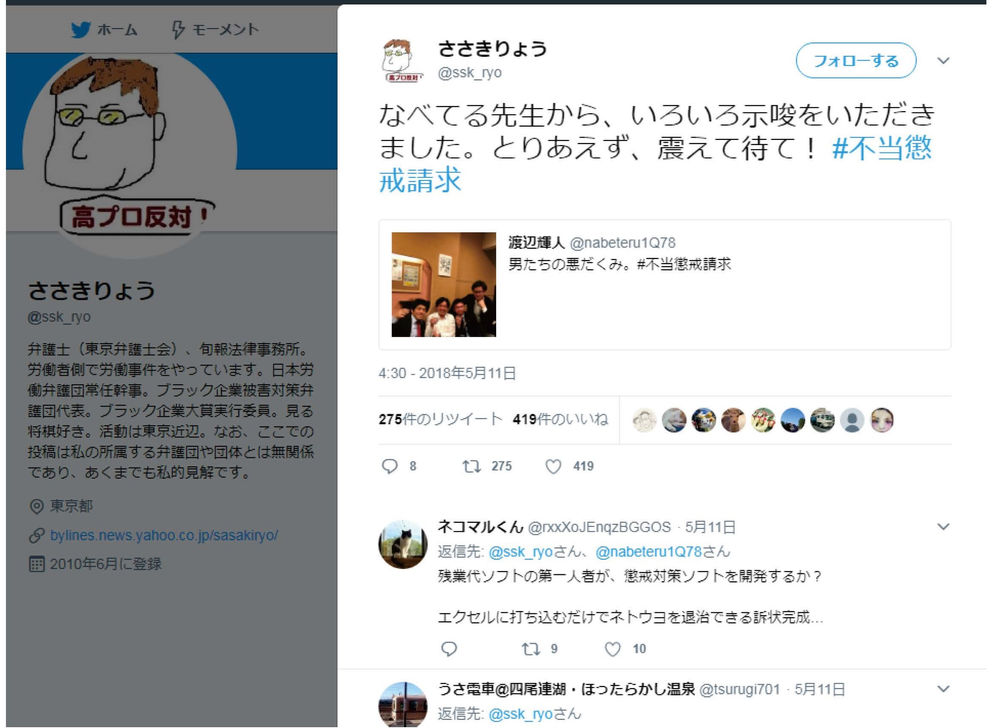Open the モーメント lightning tab
This screenshot has width=1000, height=728.
coord(216,29)
